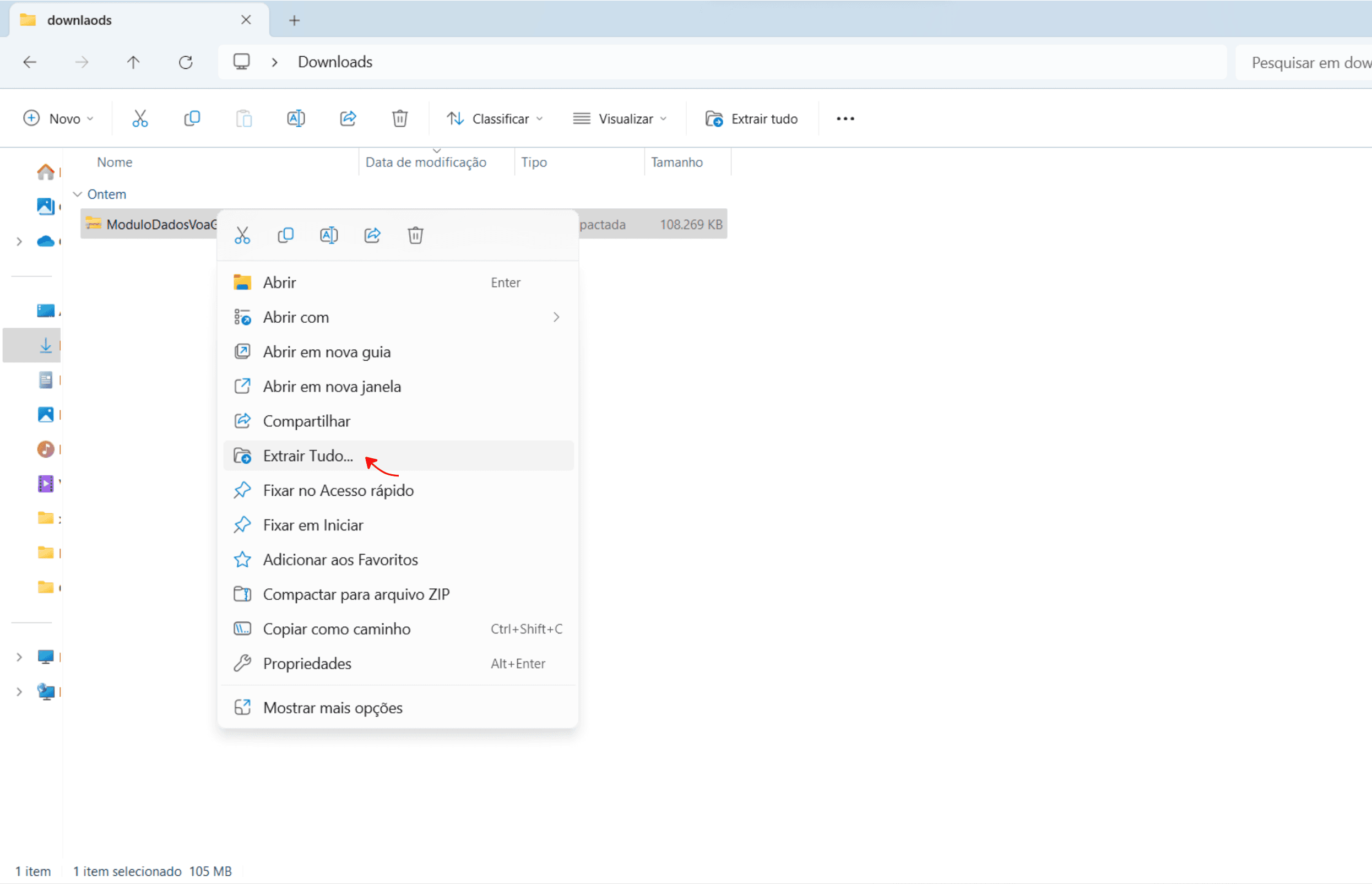Go forward with the right arrow
This screenshot has height=884, width=1372.
[82, 62]
